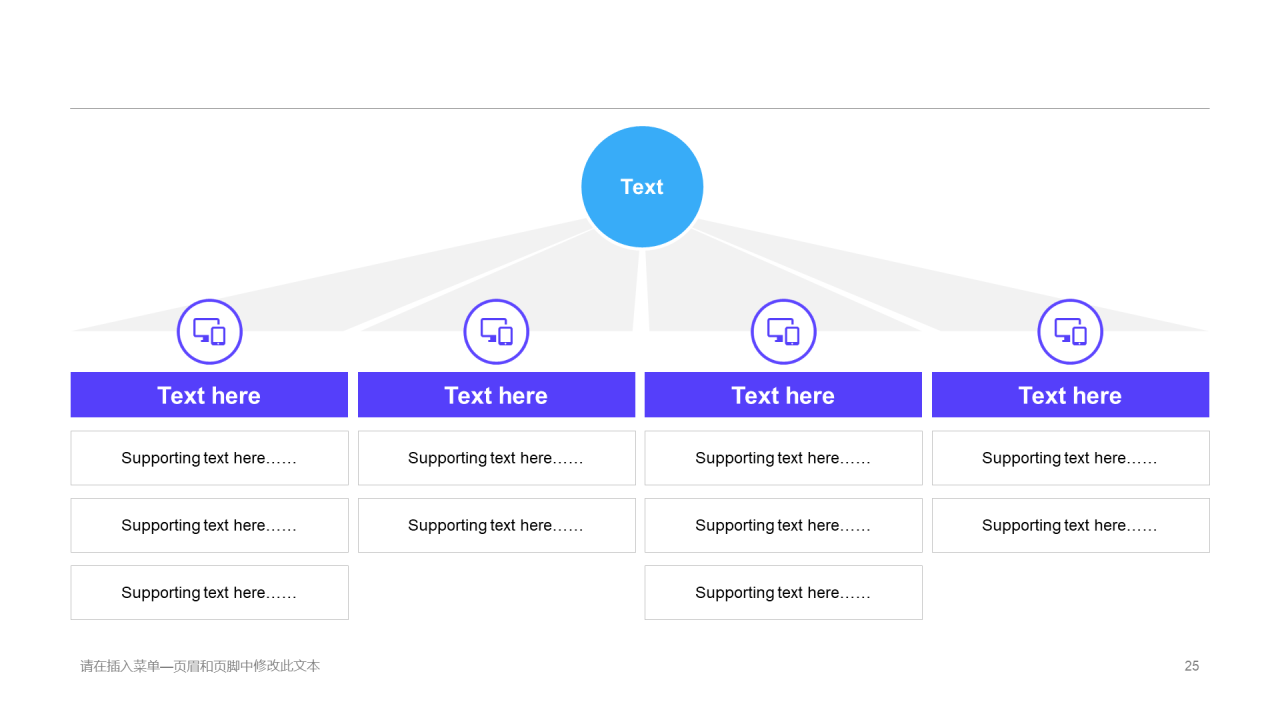
Task: Select the third purple "Text here" header
Action: coord(783,395)
